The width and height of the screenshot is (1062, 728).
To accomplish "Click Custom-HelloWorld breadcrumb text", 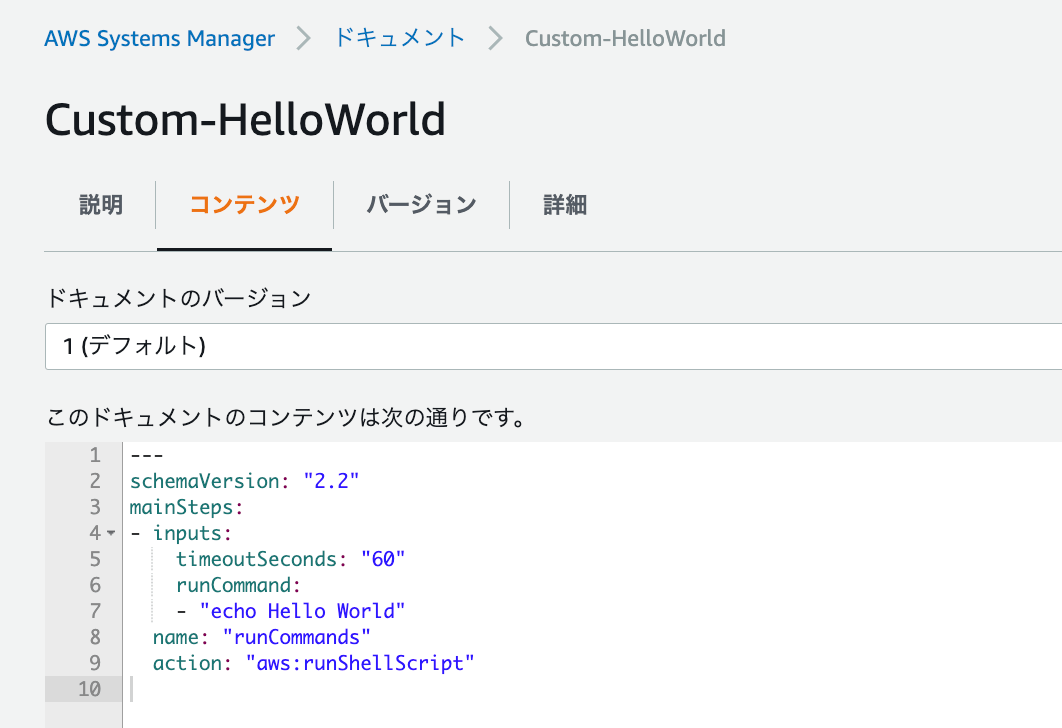I will [x=625, y=39].
